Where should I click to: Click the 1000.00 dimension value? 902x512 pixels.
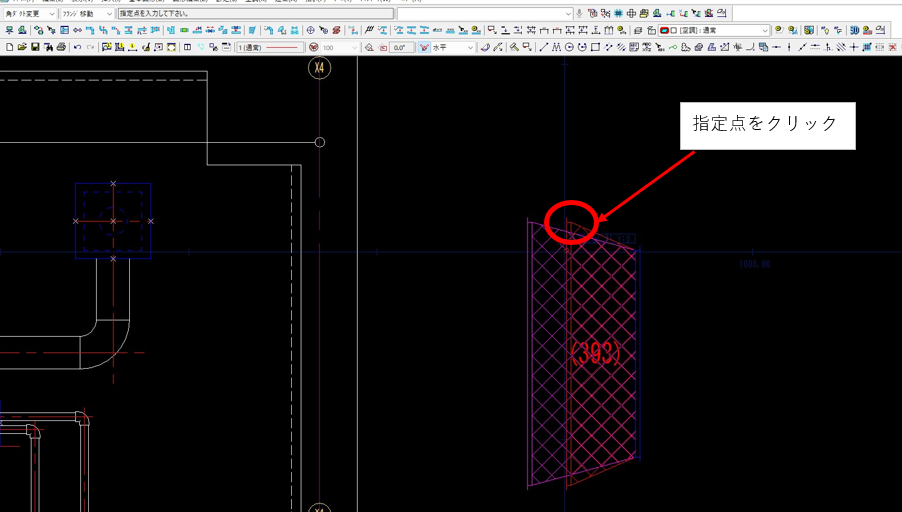click(x=755, y=264)
